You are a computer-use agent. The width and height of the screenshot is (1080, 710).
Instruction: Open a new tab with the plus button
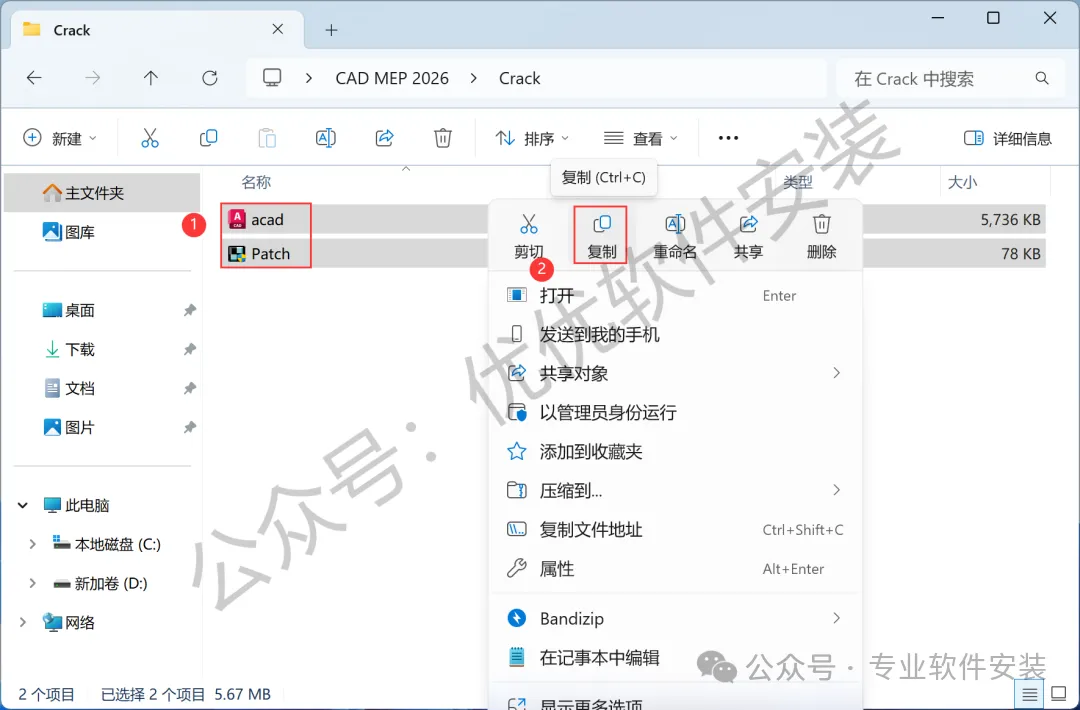pyautogui.click(x=331, y=30)
